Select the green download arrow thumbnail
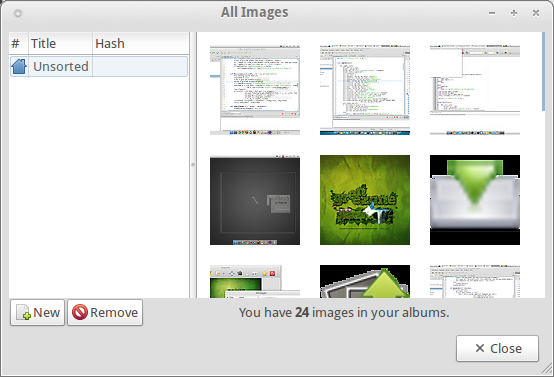 [475, 200]
